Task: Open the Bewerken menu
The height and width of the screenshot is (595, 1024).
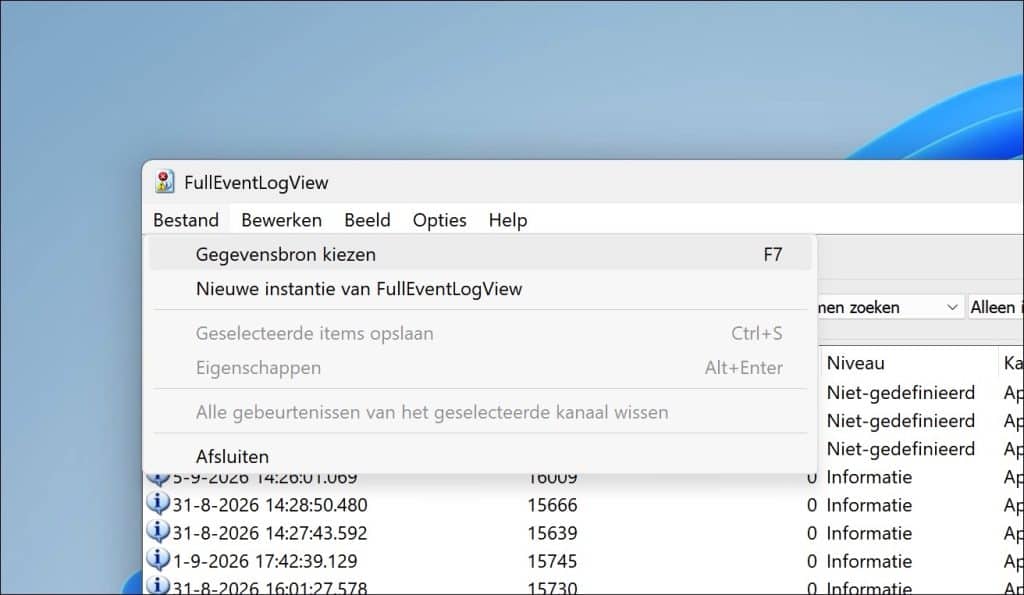Action: coord(281,220)
